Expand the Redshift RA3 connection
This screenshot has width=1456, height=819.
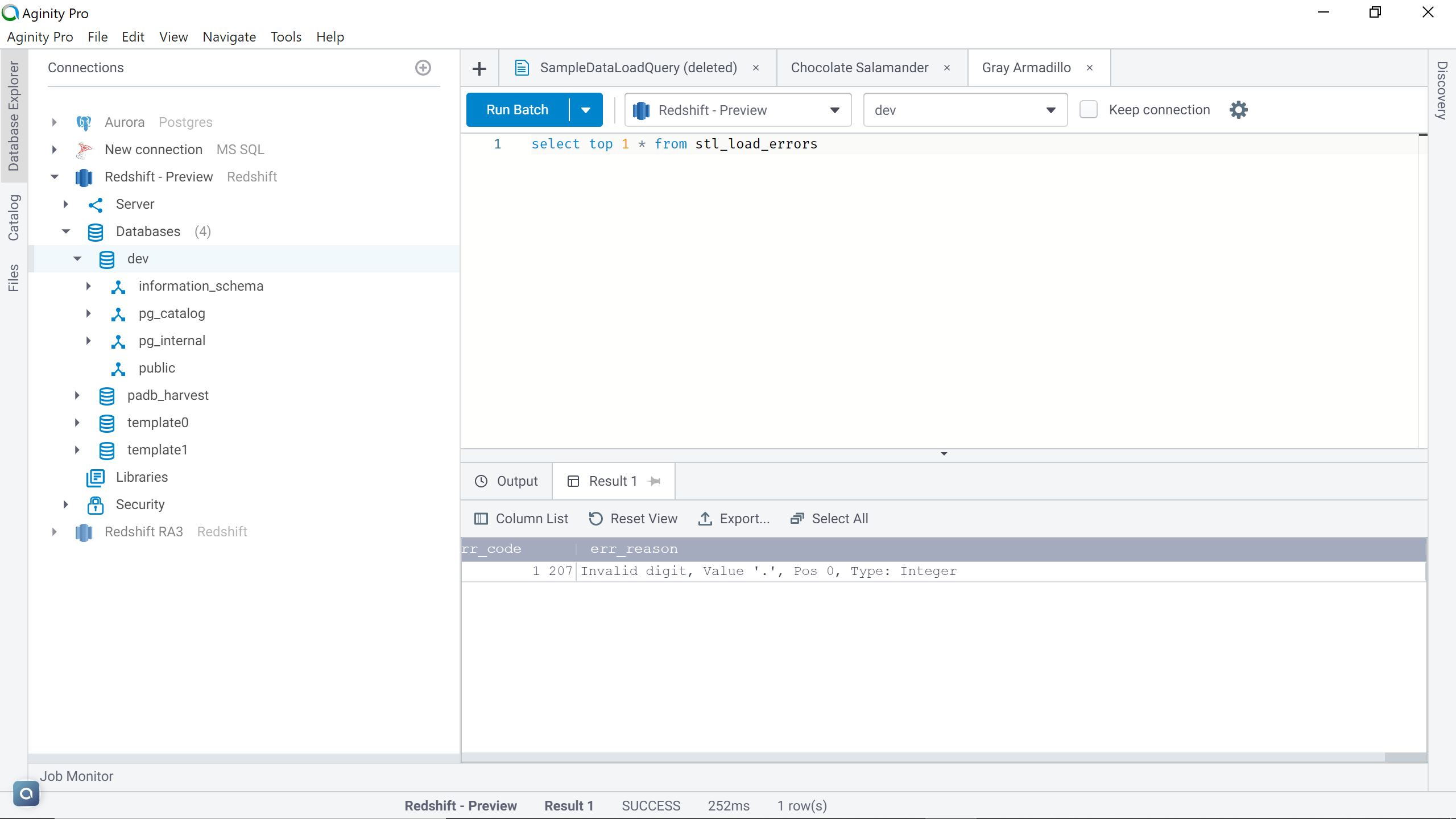coord(54,532)
